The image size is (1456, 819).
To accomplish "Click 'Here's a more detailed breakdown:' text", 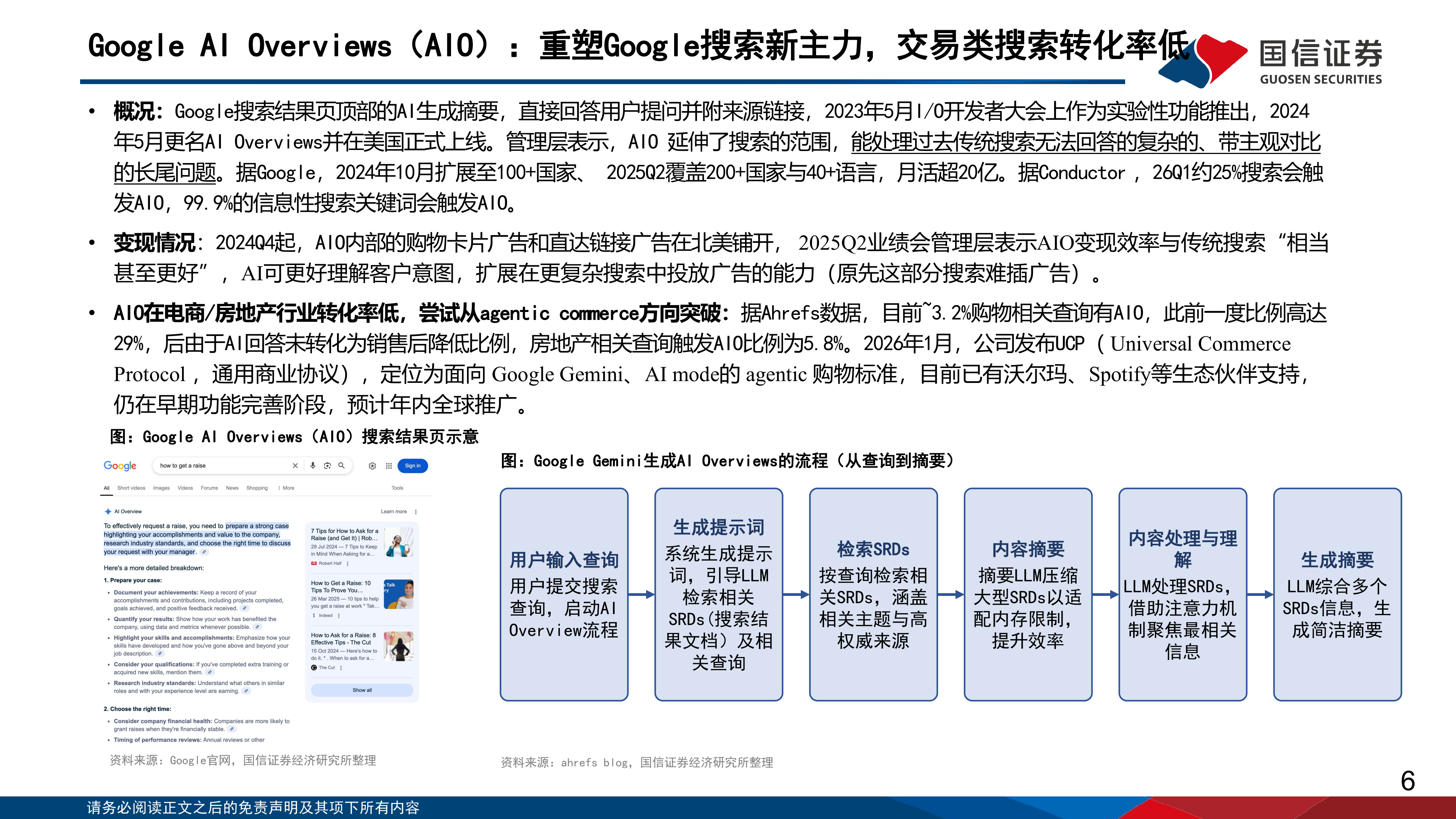I will 154,568.
